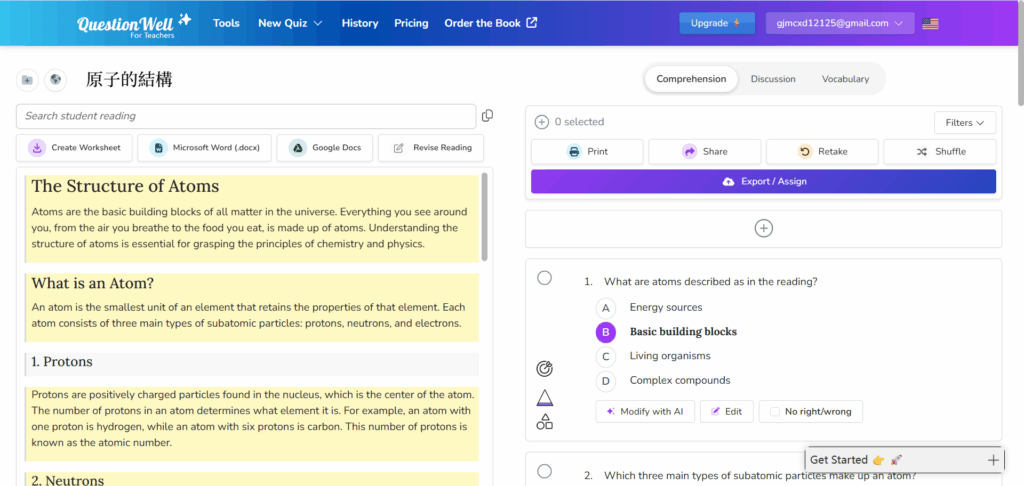Screen dimensions: 1024x486
Task: Check the No right/wrong box
Action: click(x=775, y=412)
